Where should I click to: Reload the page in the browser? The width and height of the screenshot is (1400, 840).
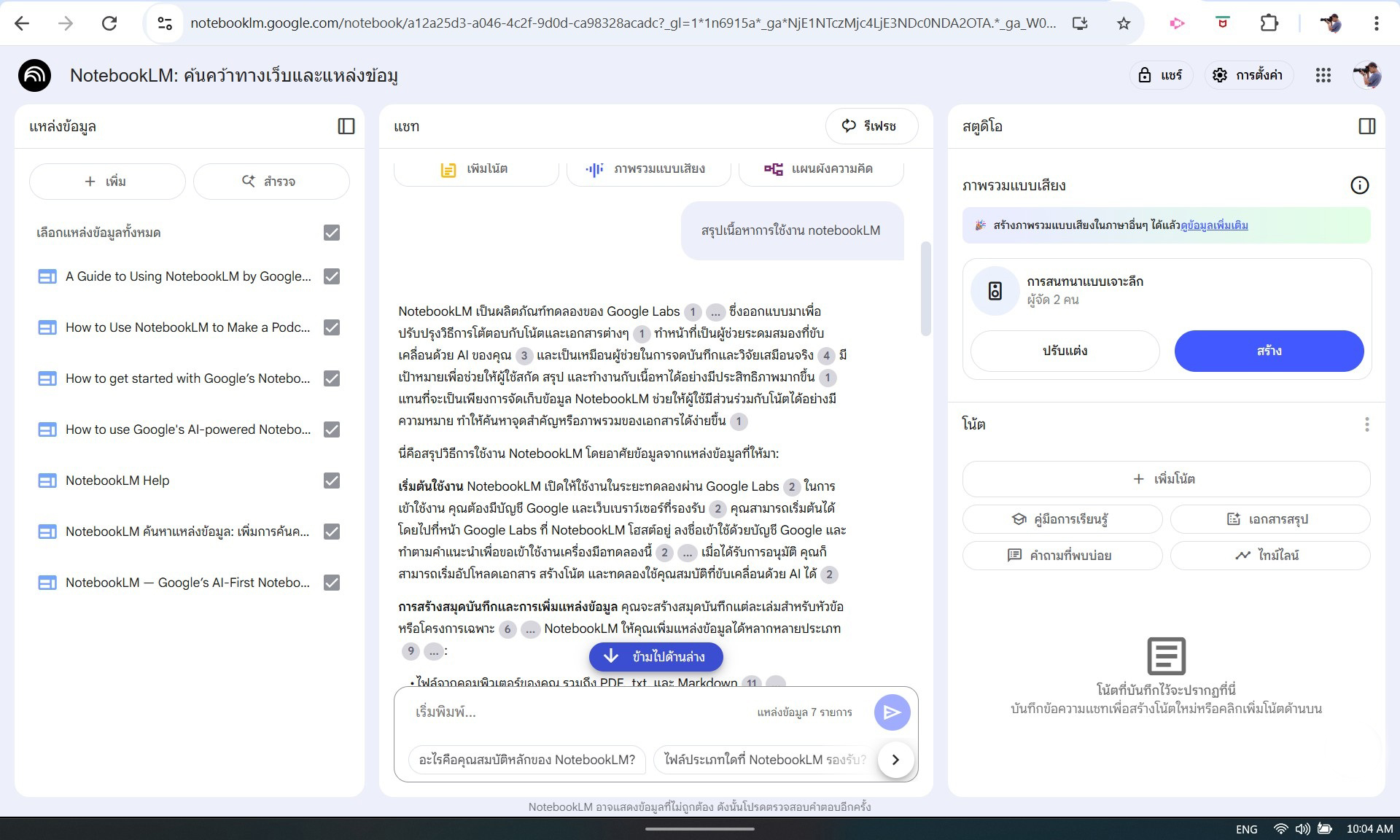point(109,23)
